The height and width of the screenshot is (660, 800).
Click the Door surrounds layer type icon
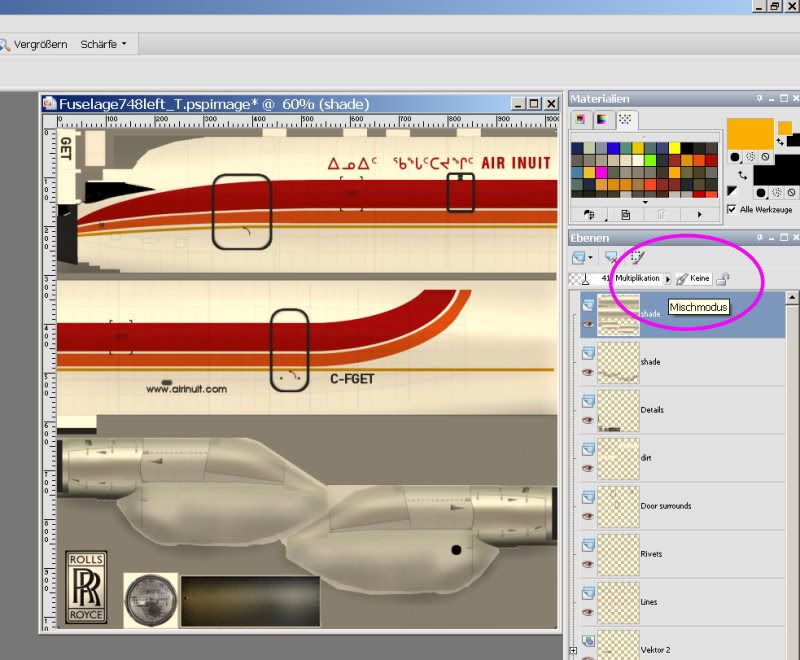[x=588, y=497]
